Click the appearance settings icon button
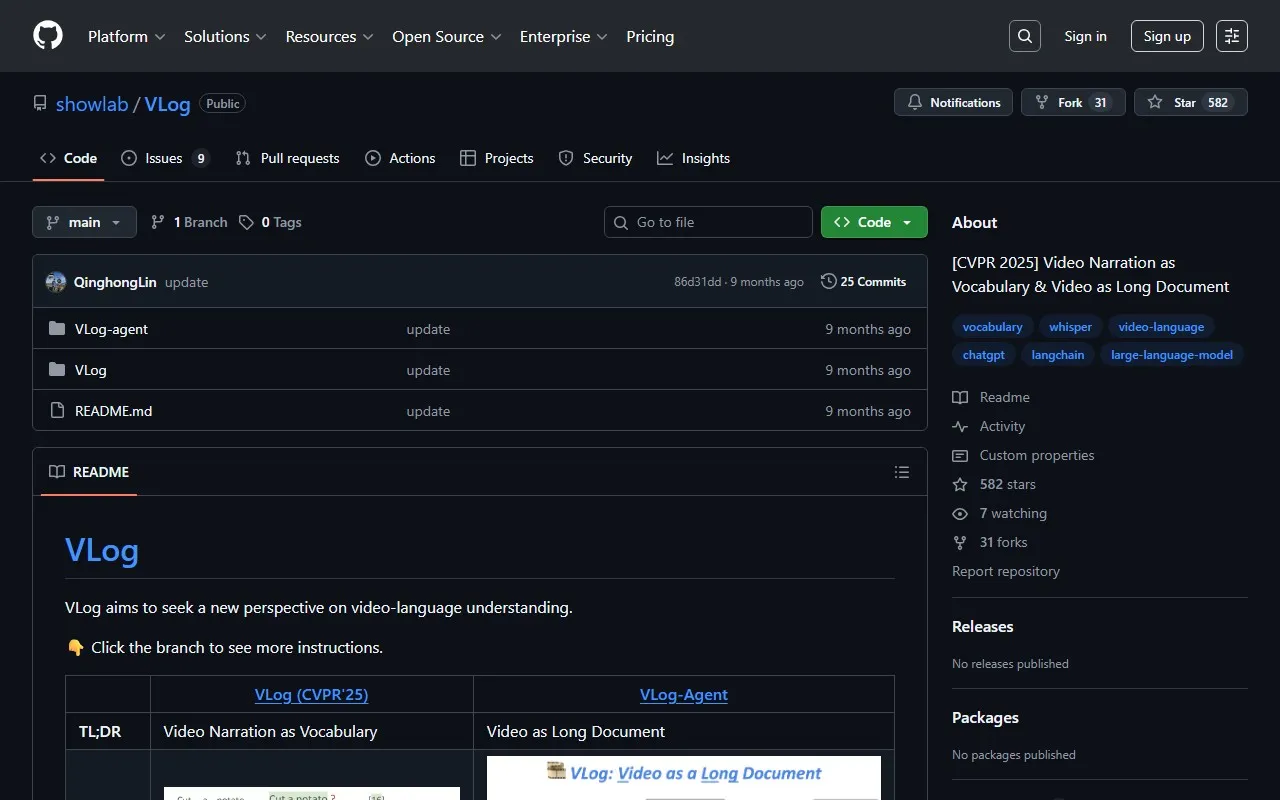 (x=1232, y=36)
